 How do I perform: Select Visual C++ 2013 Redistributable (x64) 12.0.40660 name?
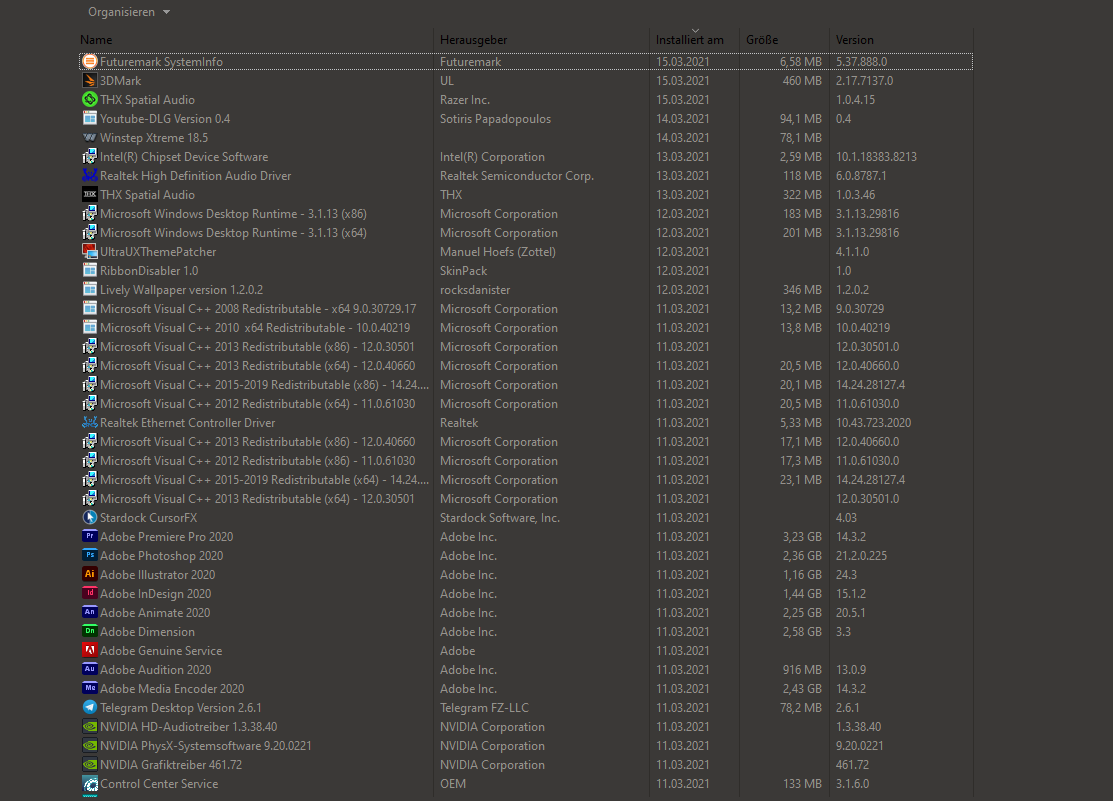258,366
